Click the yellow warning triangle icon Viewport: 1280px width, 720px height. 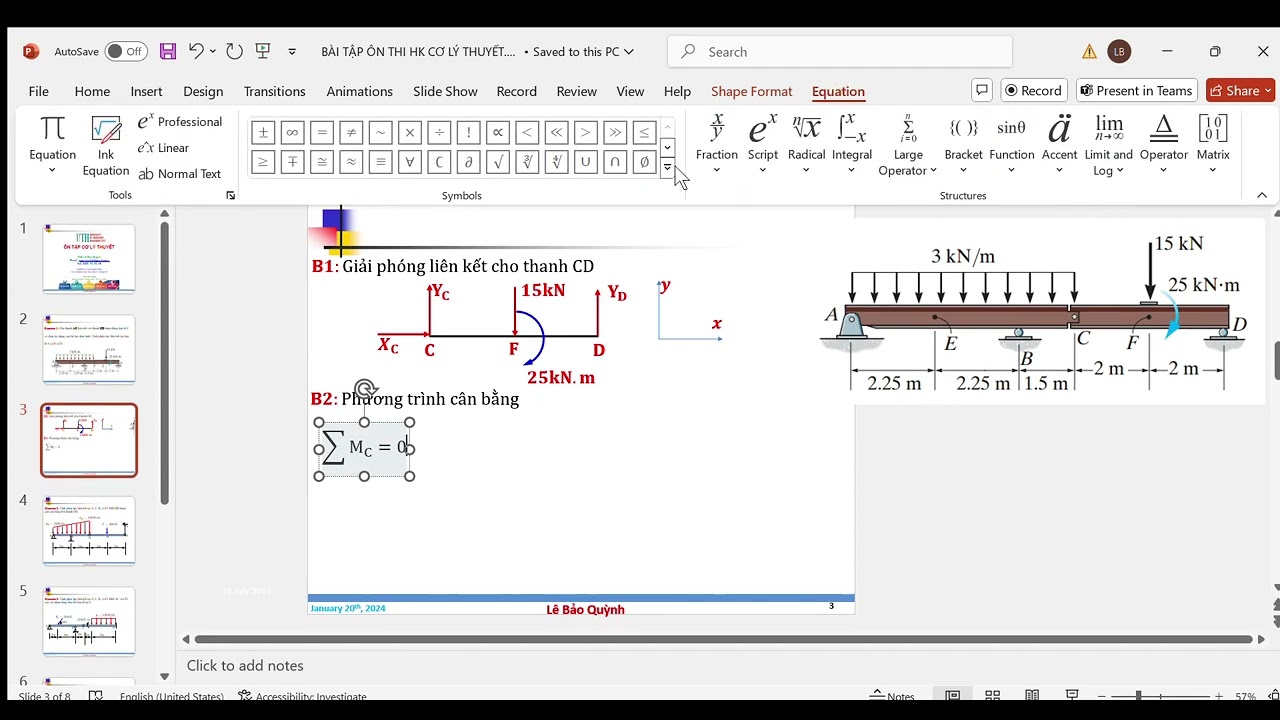1089,52
